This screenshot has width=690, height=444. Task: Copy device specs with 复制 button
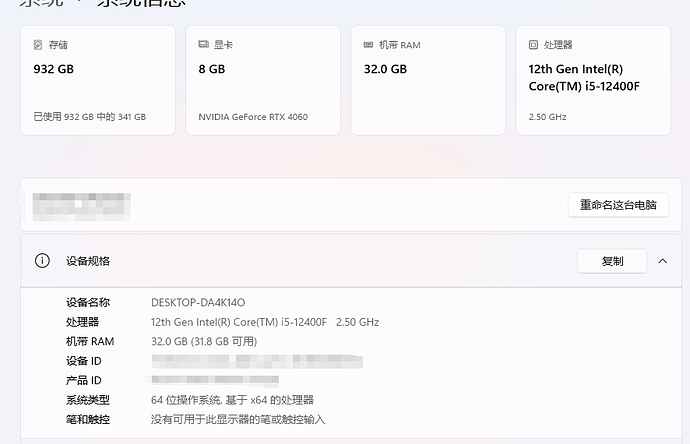612,261
